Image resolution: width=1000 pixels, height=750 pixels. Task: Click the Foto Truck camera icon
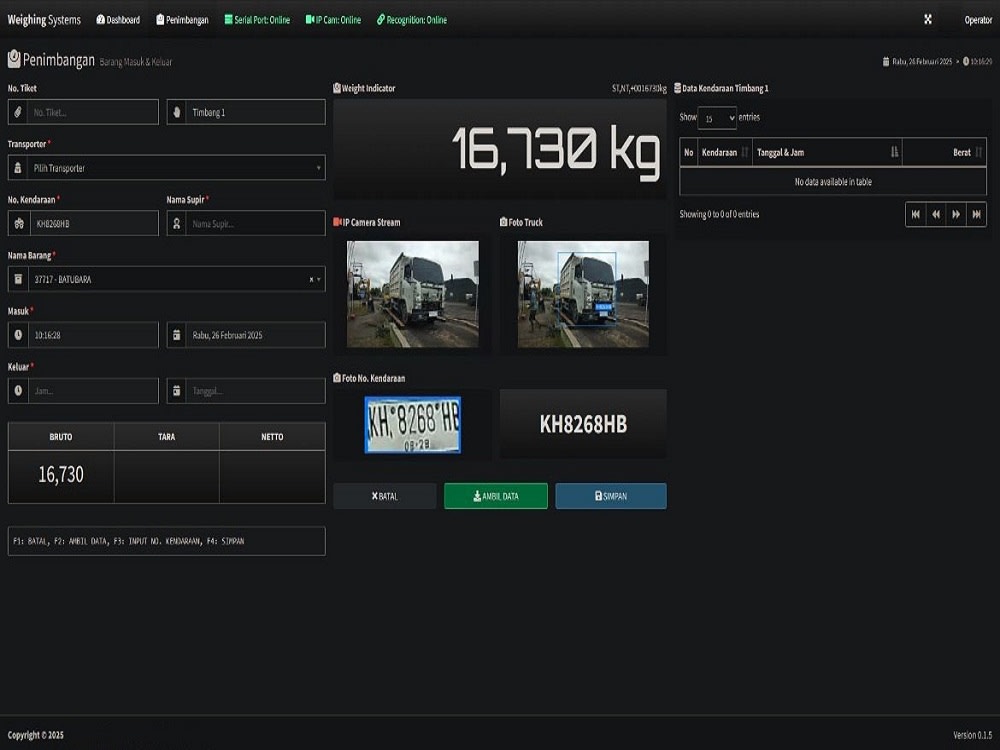503,222
